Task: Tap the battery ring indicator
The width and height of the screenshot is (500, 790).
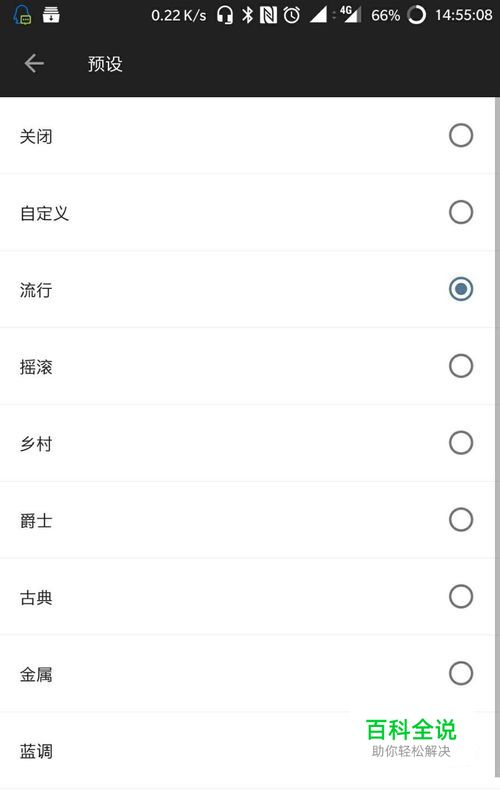Action: (417, 15)
